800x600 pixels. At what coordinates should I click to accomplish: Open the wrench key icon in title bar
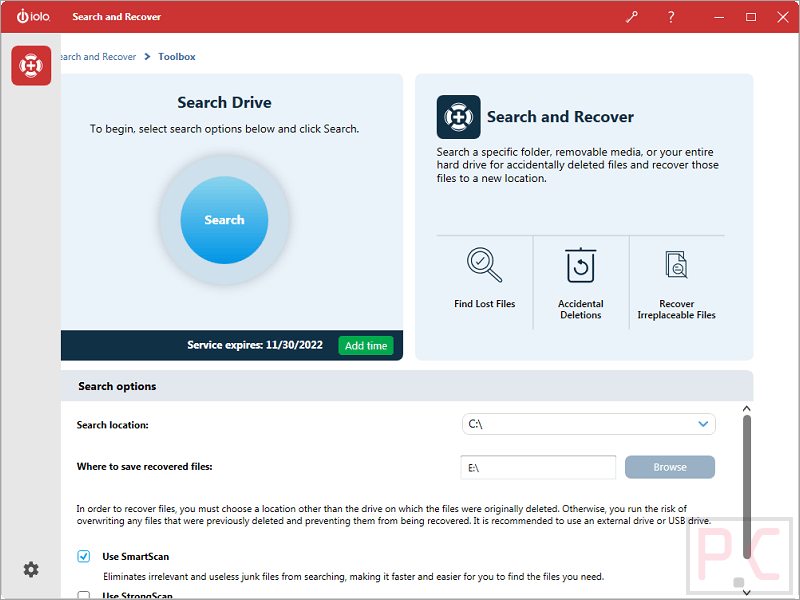(x=632, y=17)
